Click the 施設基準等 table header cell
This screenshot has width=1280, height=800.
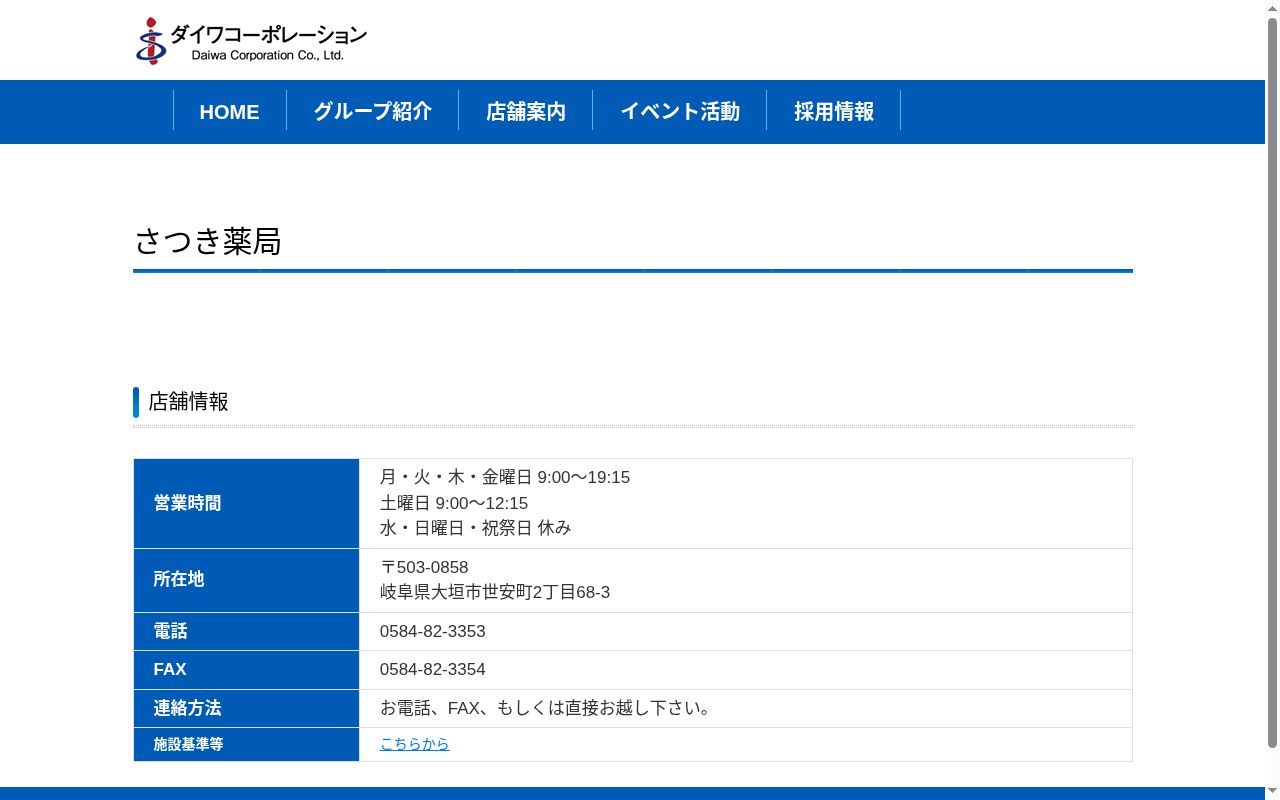(246, 744)
